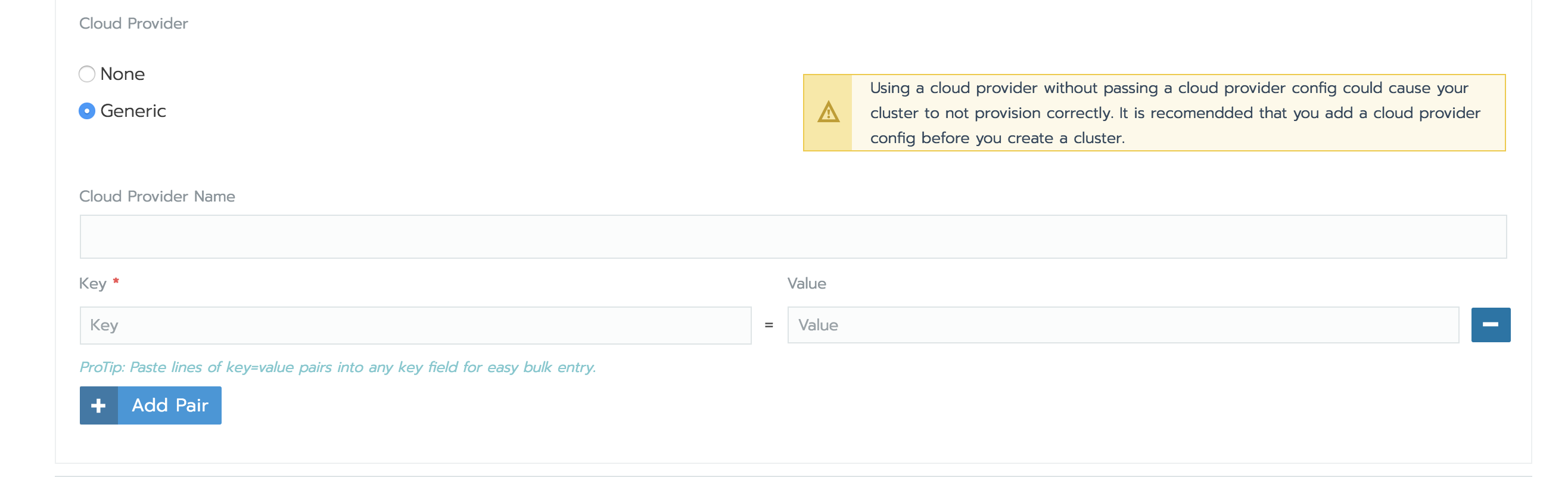Click the ProTip bulk entry hint text
The image size is (1568, 477).
[x=338, y=367]
